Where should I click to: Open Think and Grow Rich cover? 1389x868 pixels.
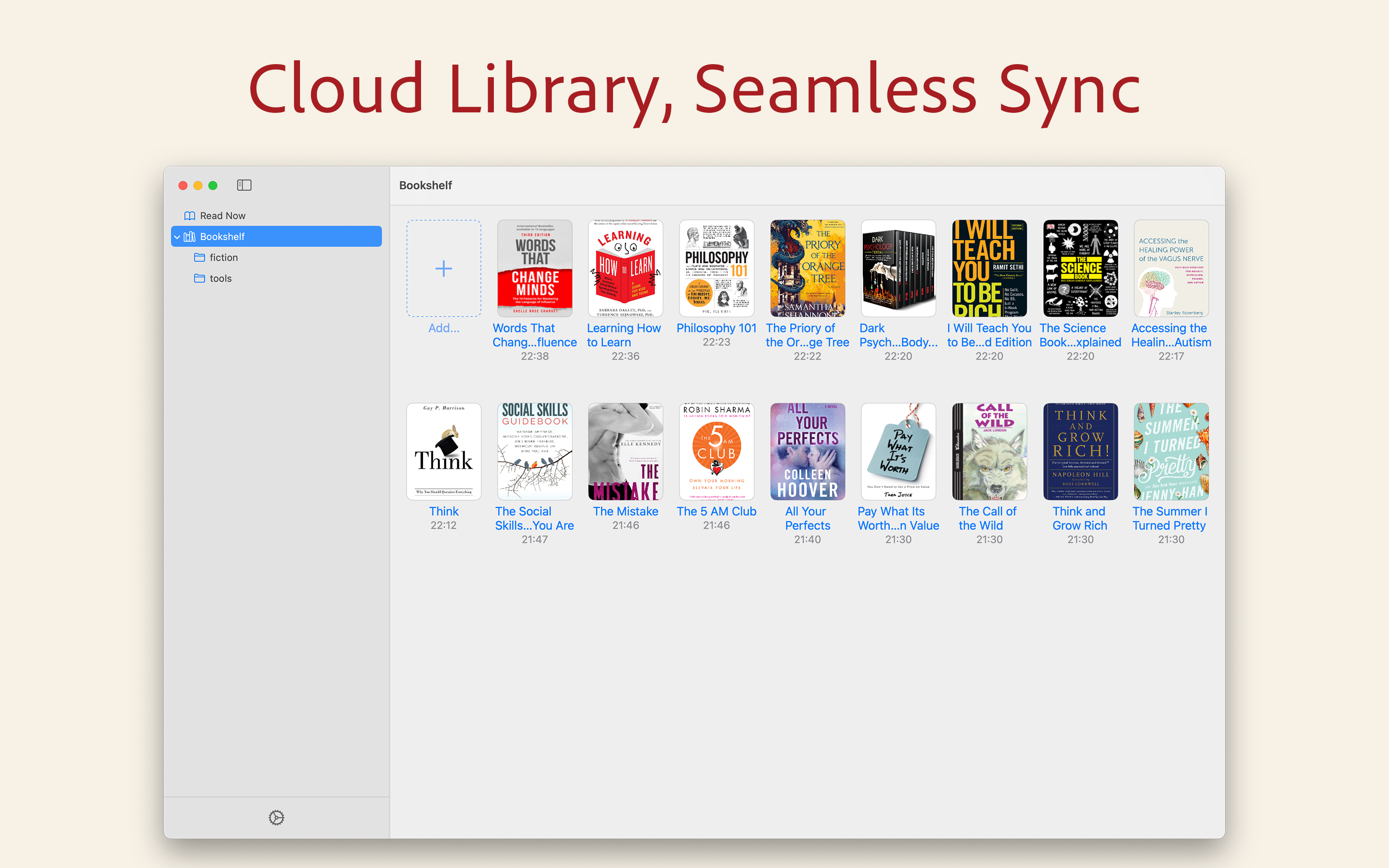click(1080, 451)
